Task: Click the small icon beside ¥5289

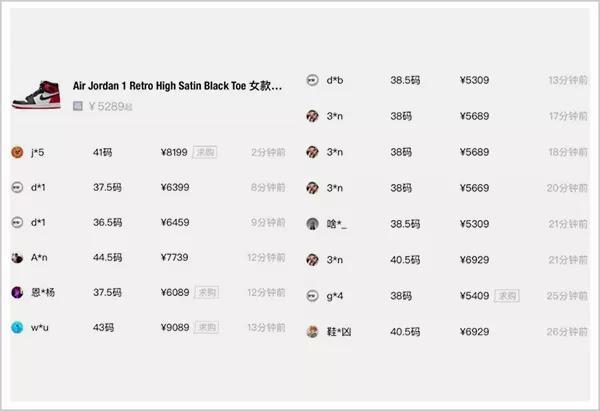Action: tap(78, 106)
